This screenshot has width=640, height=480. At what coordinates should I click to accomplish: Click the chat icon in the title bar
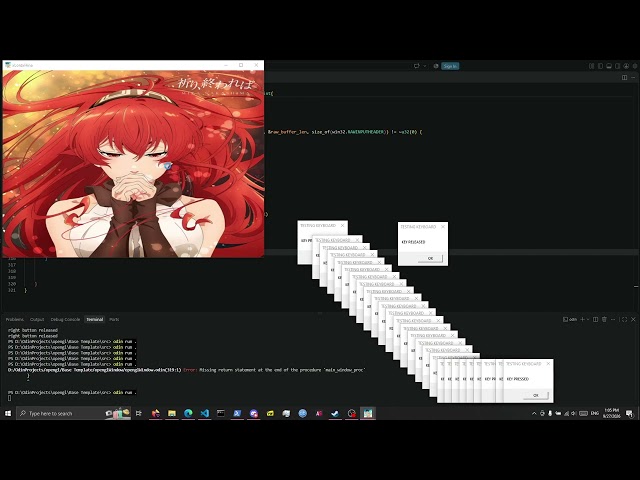pos(417,66)
